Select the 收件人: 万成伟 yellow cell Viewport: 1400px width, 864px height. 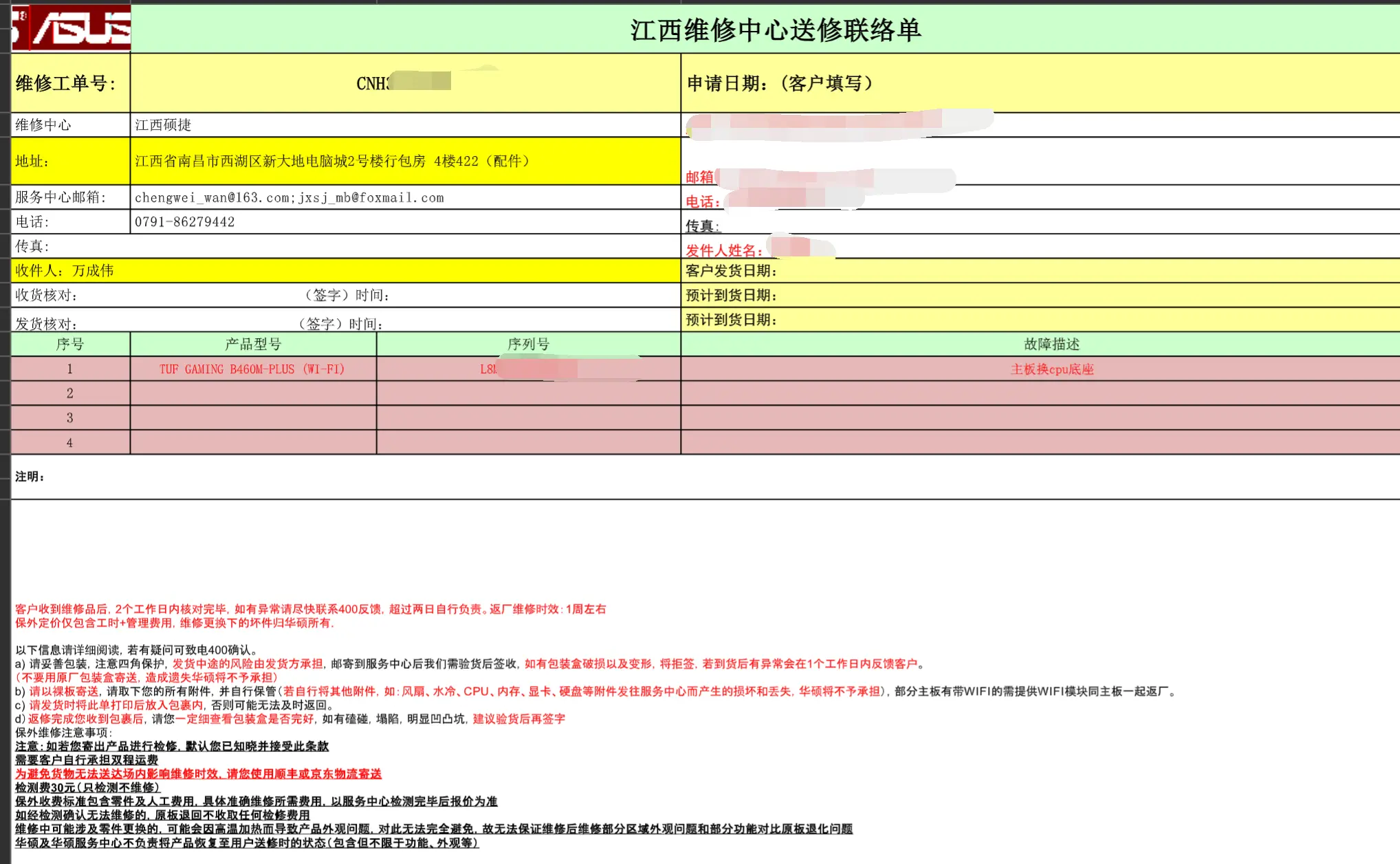(x=346, y=271)
